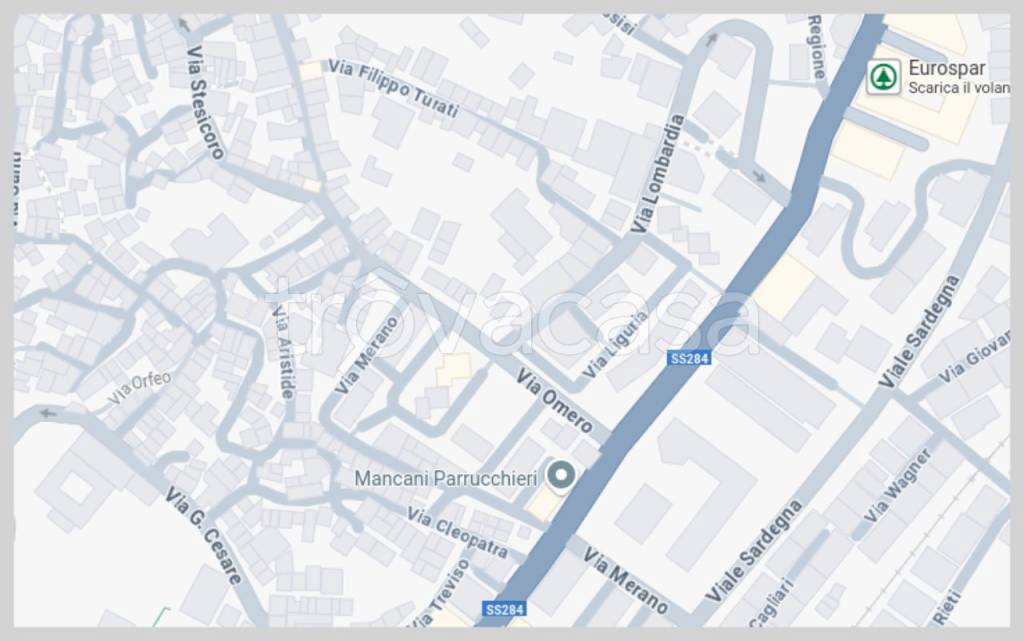Click the SS284 shield near Via Treviso
Screen dimensions: 1024x641
tap(505, 609)
